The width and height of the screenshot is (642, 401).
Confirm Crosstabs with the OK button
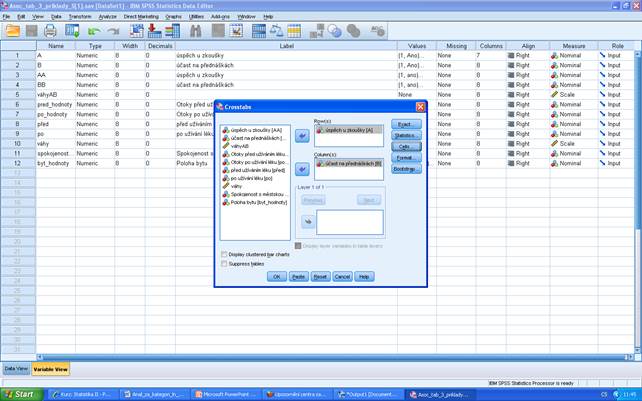pyautogui.click(x=277, y=276)
